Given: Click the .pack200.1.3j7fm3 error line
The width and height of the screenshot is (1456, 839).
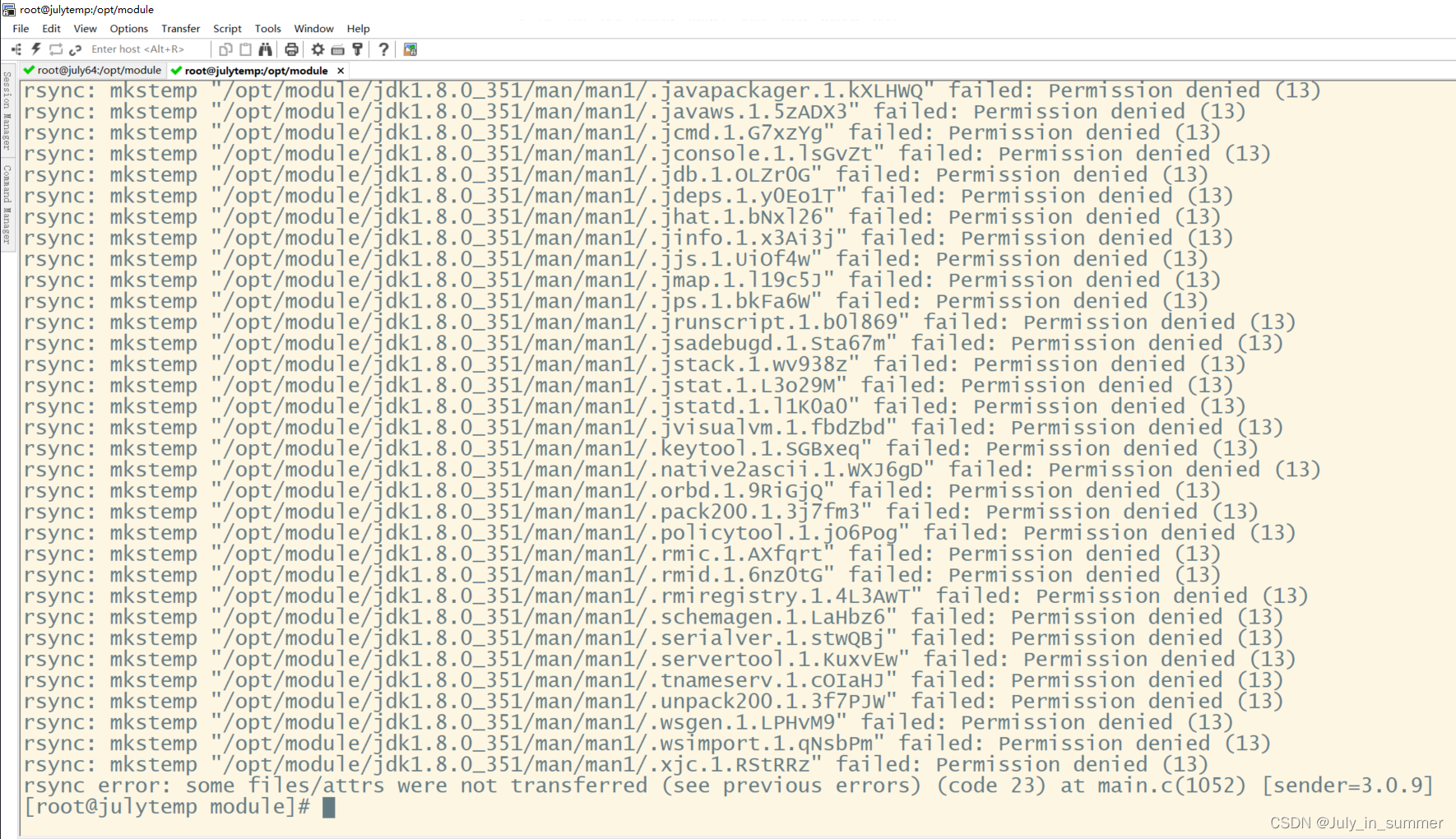Looking at the screenshot, I should point(641,512).
